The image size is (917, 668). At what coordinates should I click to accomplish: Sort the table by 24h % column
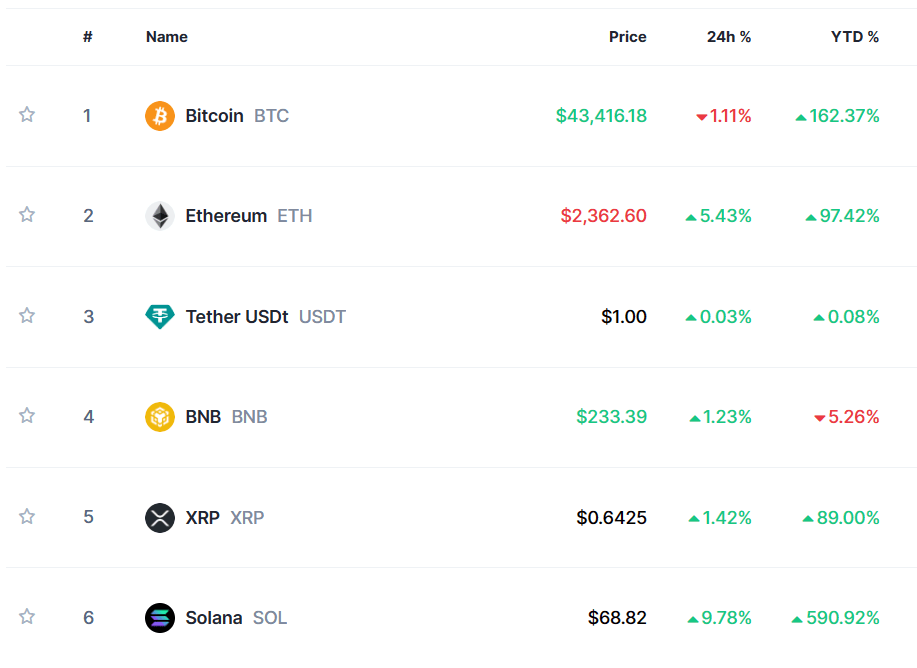pos(728,36)
